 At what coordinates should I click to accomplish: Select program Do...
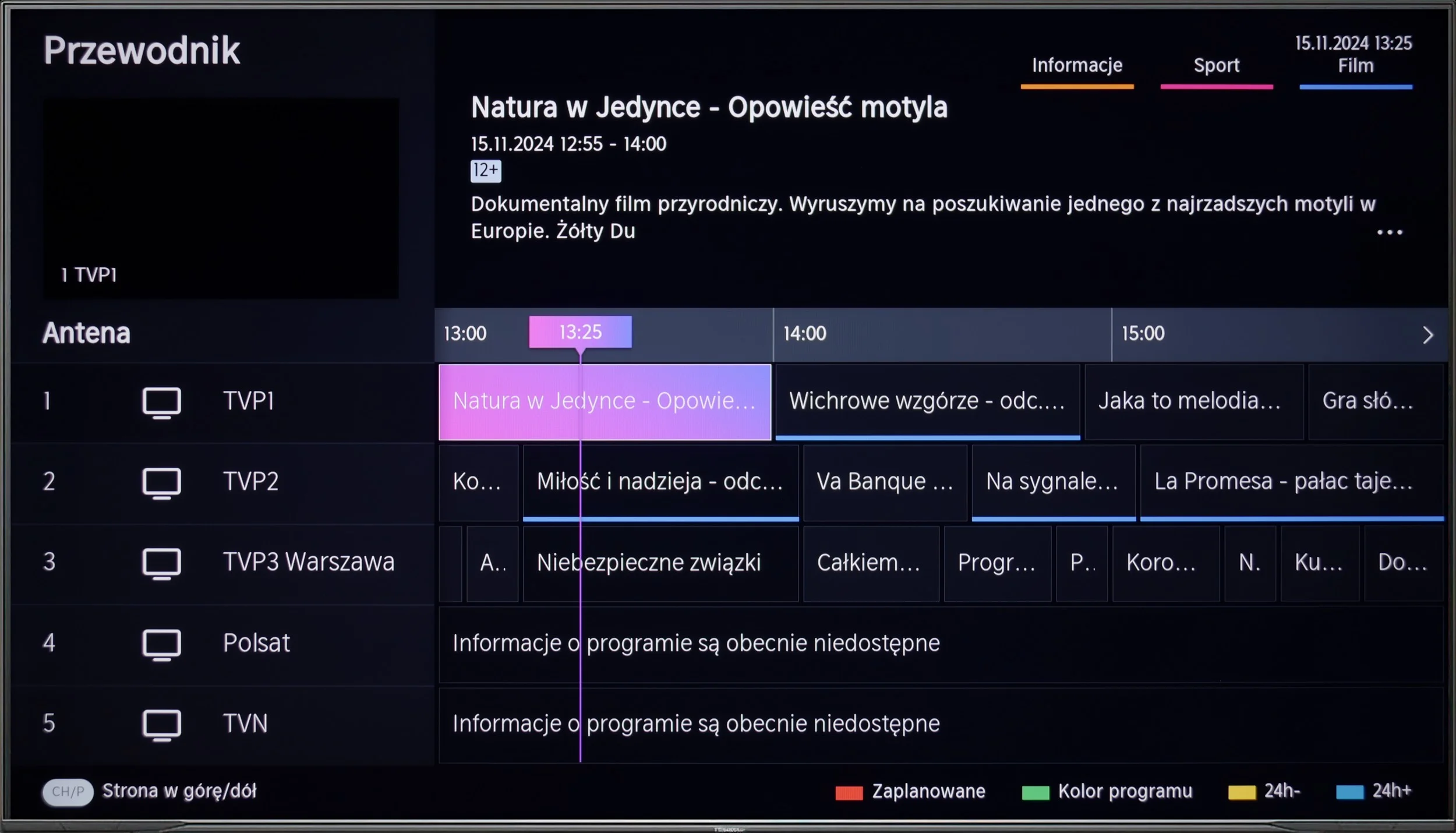[1404, 563]
